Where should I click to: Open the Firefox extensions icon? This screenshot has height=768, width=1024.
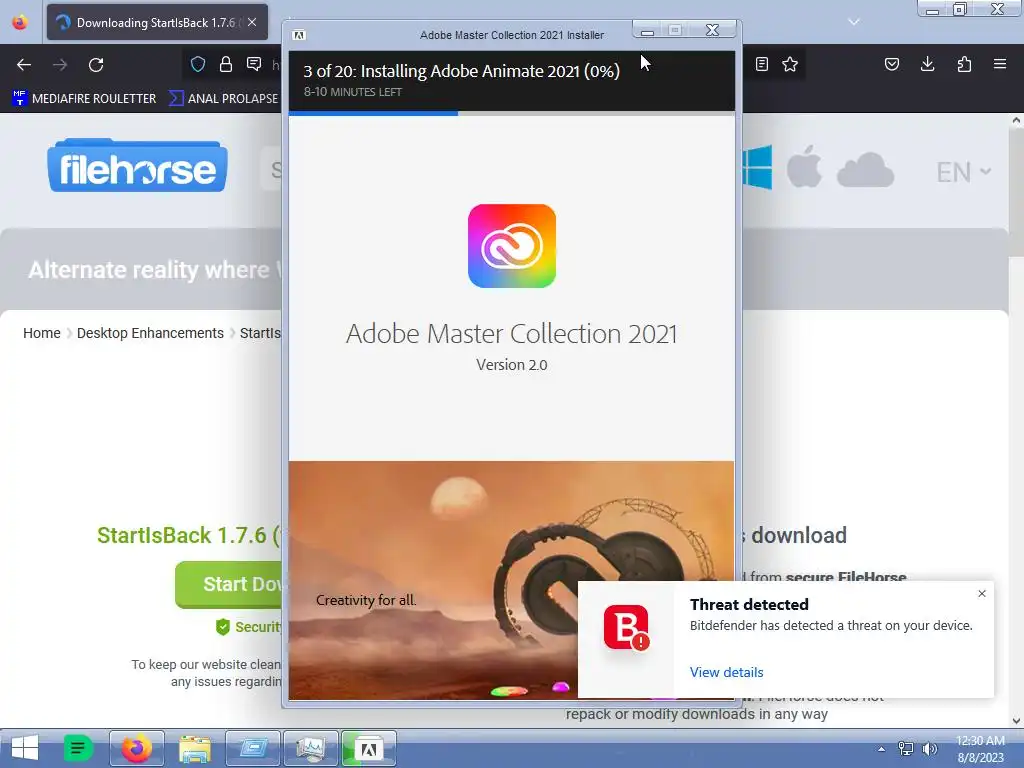[964, 64]
